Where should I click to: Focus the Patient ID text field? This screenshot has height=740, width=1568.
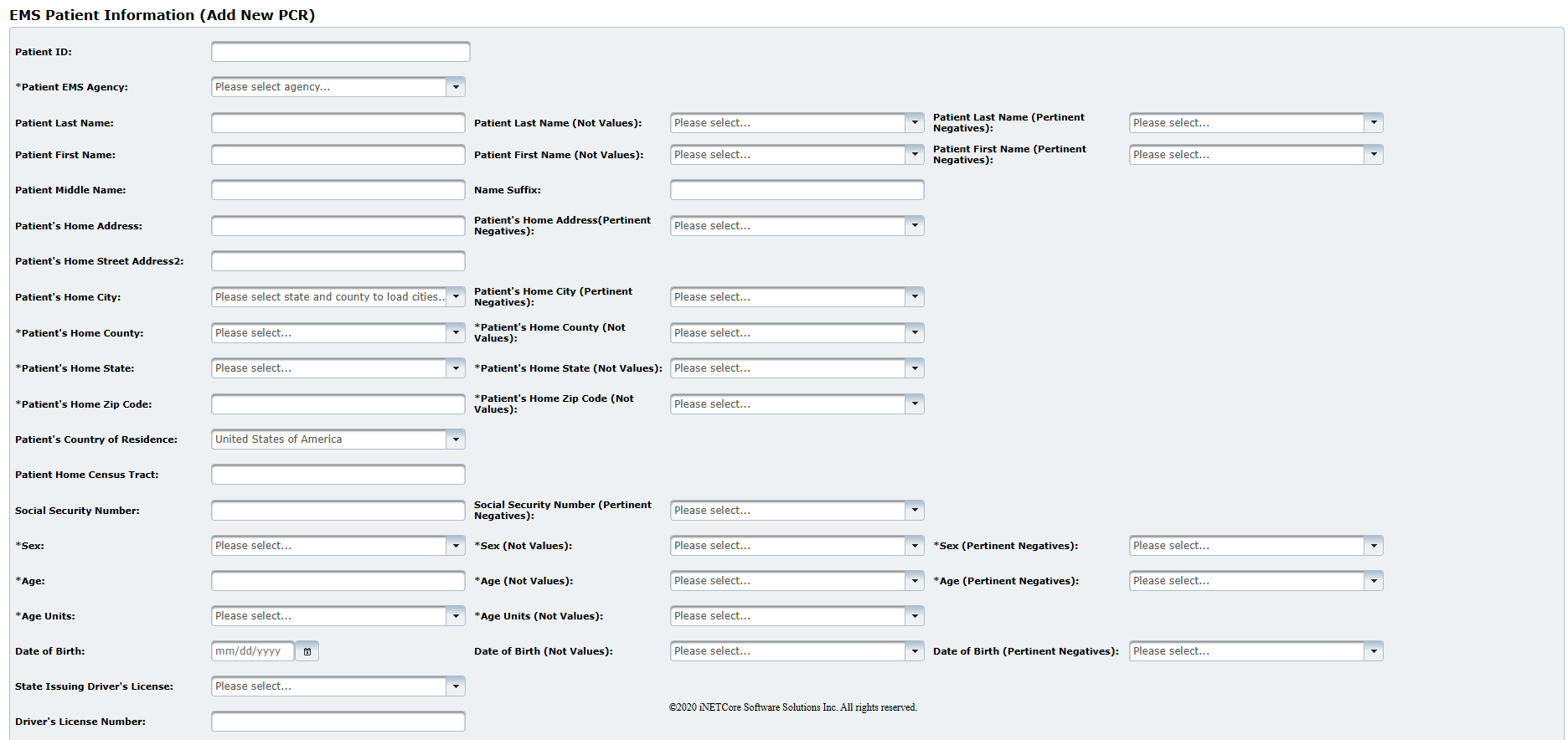coord(341,52)
